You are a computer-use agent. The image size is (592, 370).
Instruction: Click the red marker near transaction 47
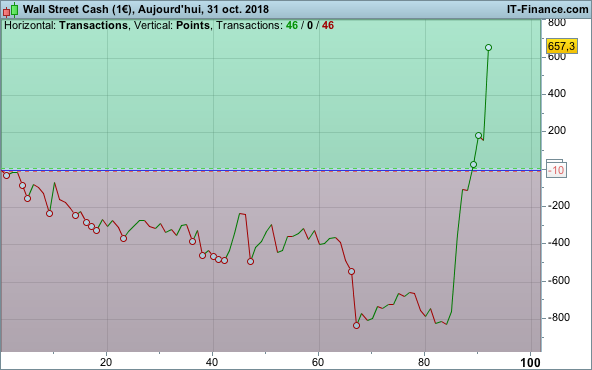(250, 261)
